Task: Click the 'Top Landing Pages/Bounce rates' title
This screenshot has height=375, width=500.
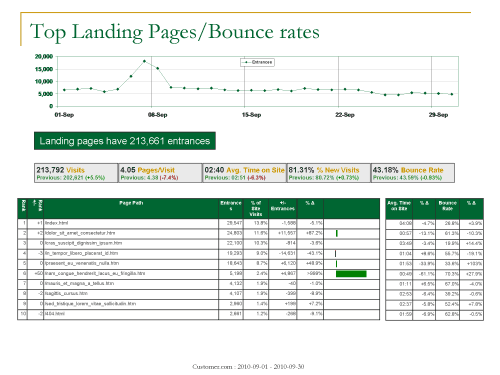Action: tap(175, 32)
